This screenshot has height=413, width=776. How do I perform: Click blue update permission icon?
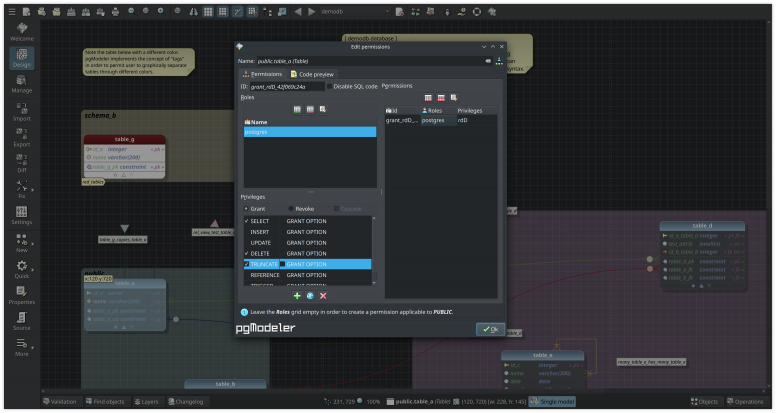310,296
